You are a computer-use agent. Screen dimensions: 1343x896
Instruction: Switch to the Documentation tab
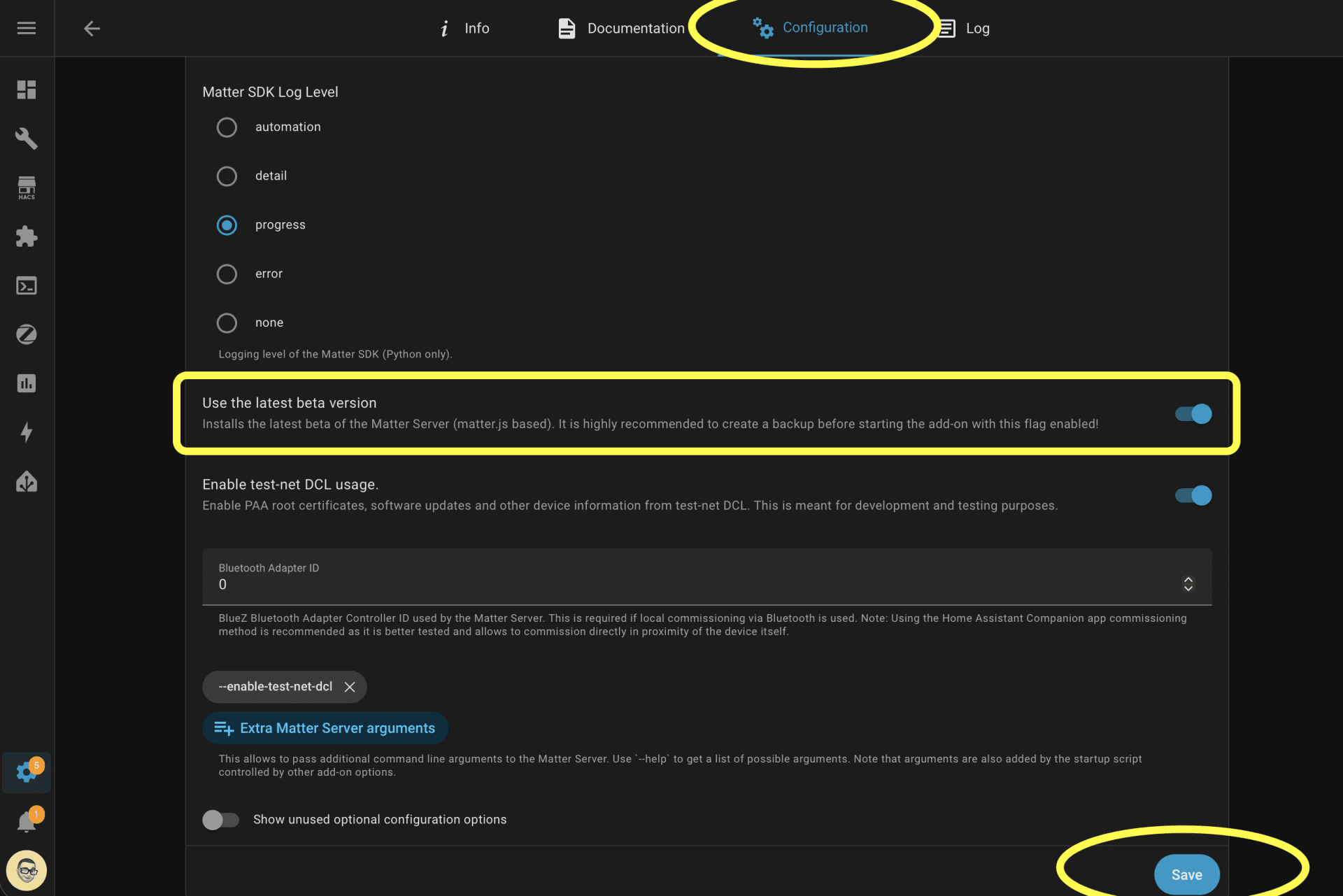[x=618, y=28]
